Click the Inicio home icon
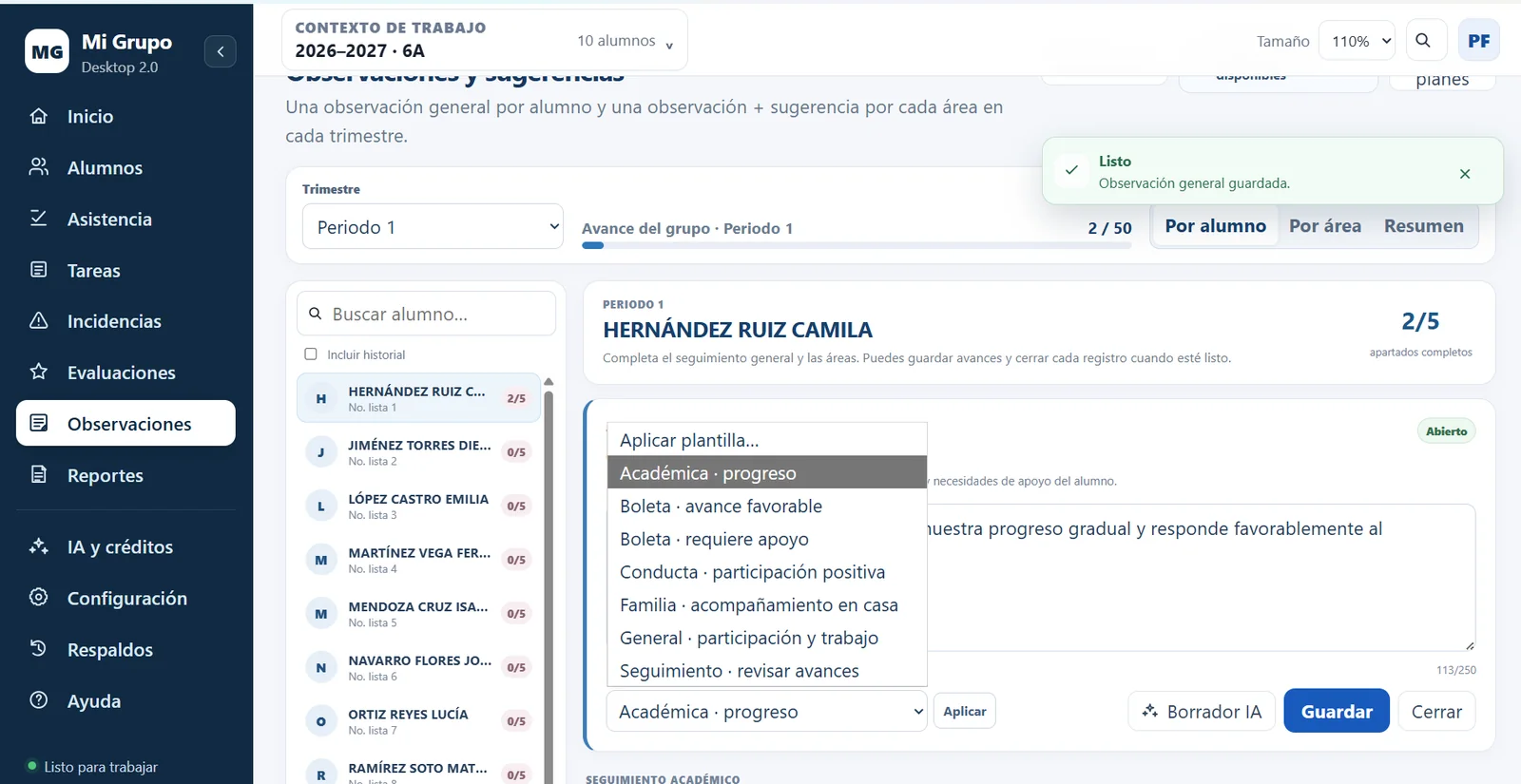The width and height of the screenshot is (1521, 784). point(39,116)
